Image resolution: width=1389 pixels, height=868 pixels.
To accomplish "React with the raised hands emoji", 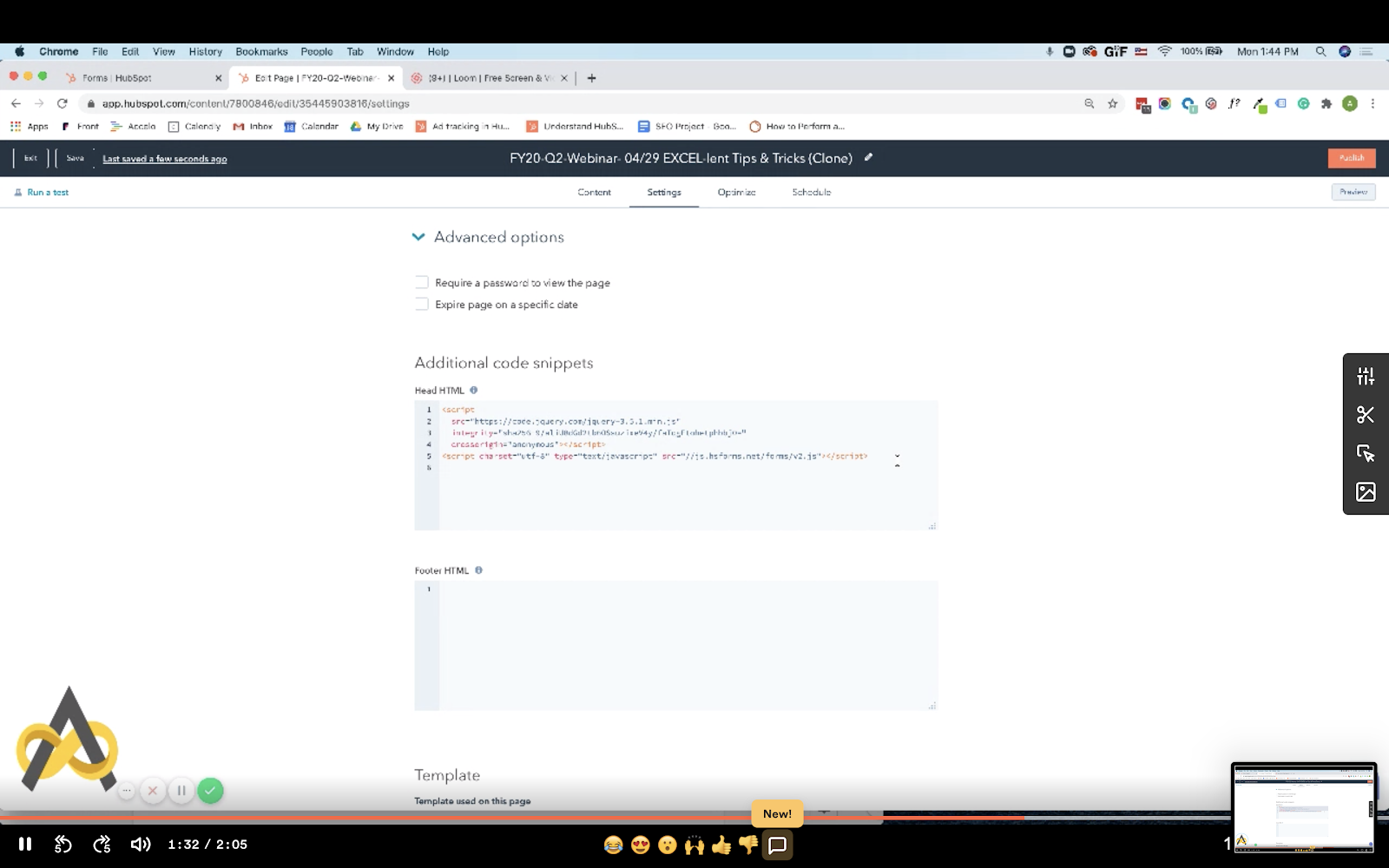I will coord(694,845).
